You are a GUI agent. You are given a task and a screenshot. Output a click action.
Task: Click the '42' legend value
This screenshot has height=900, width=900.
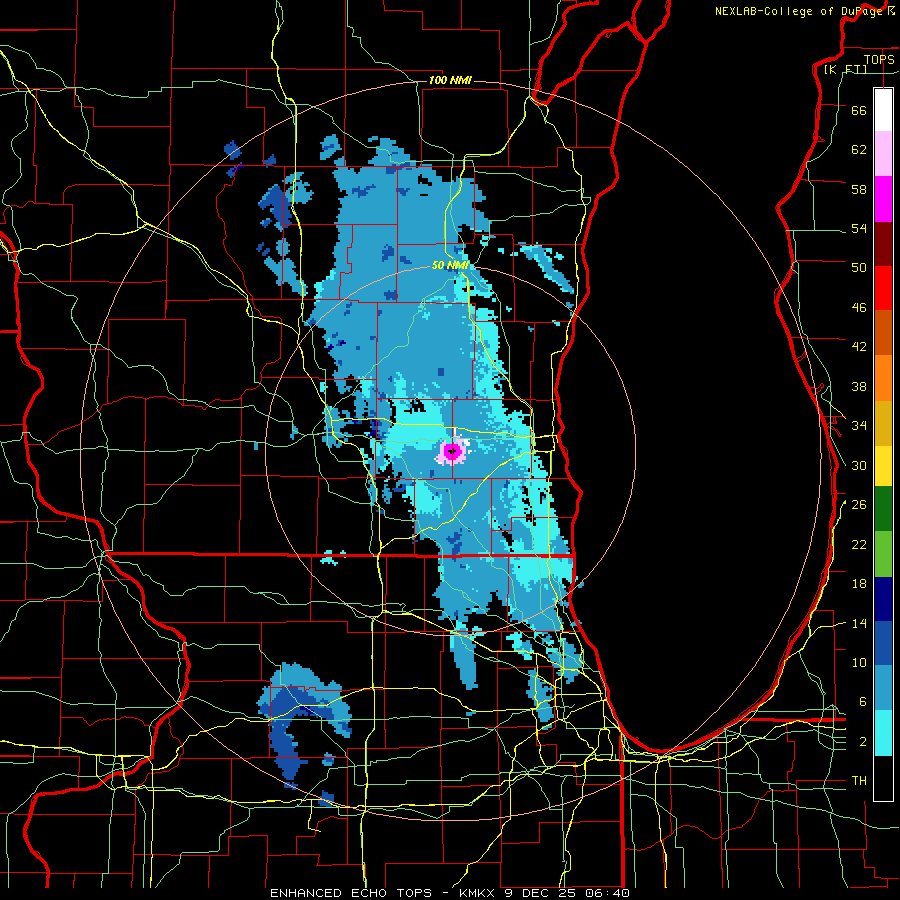coord(859,347)
